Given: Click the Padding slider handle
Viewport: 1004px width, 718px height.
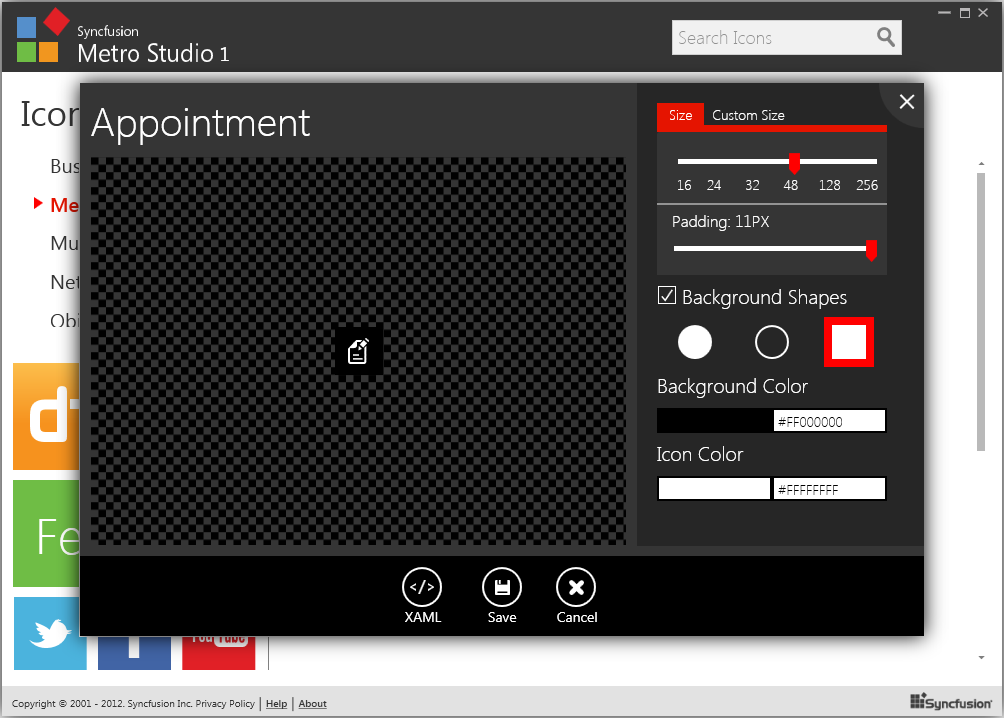Looking at the screenshot, I should point(871,249).
